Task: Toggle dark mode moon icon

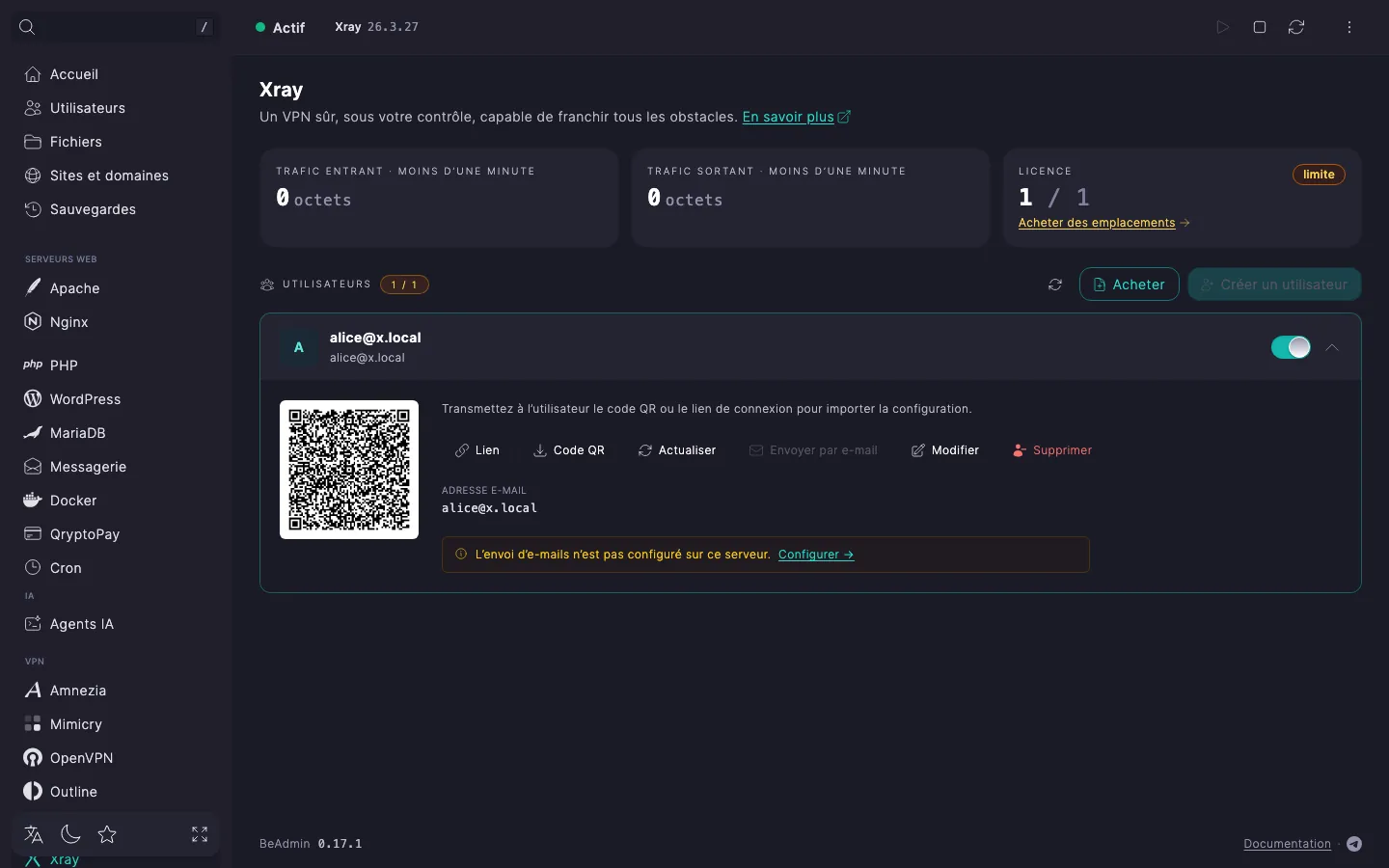Action: (x=70, y=834)
